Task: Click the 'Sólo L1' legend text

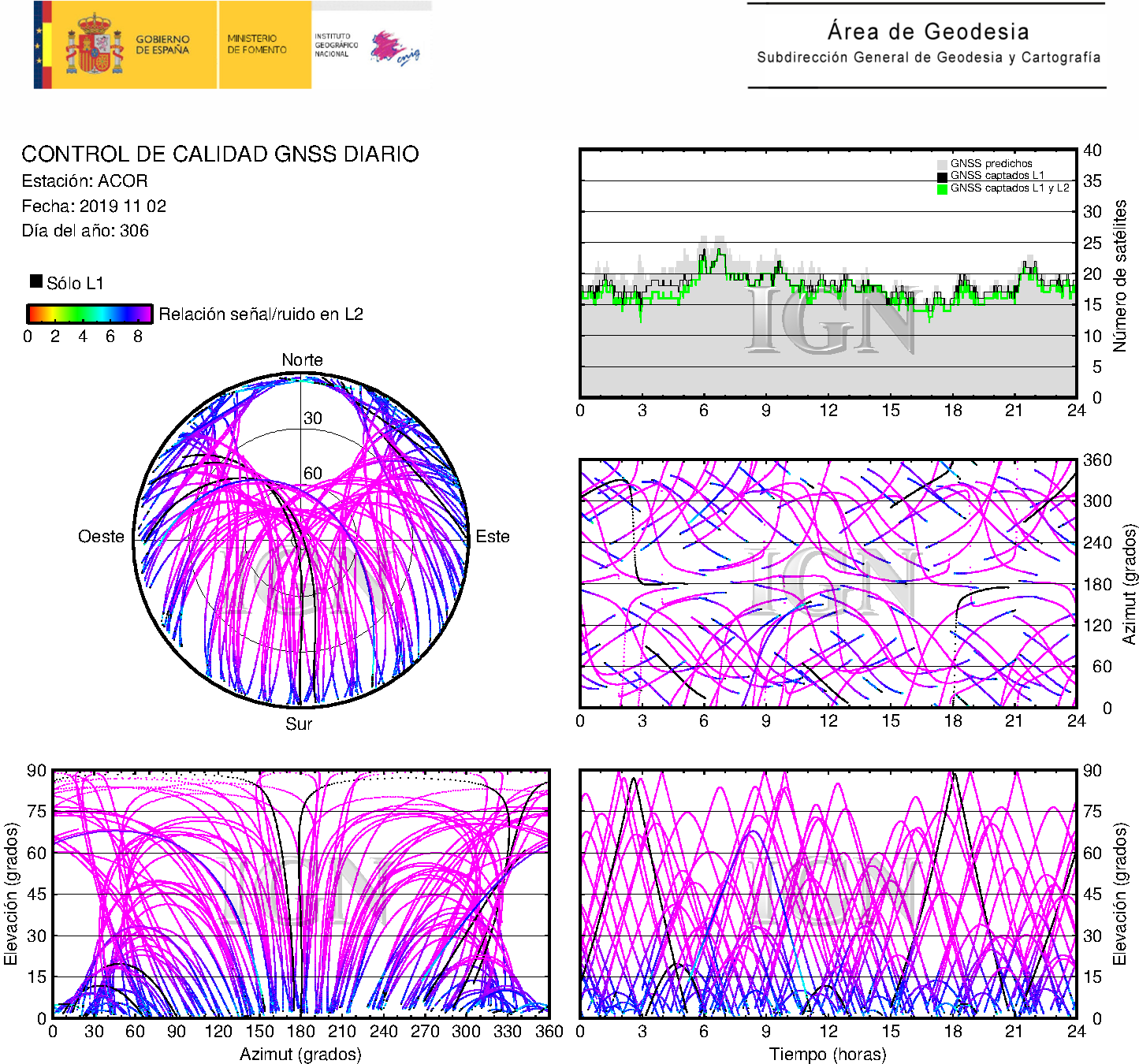Action: pos(75,283)
